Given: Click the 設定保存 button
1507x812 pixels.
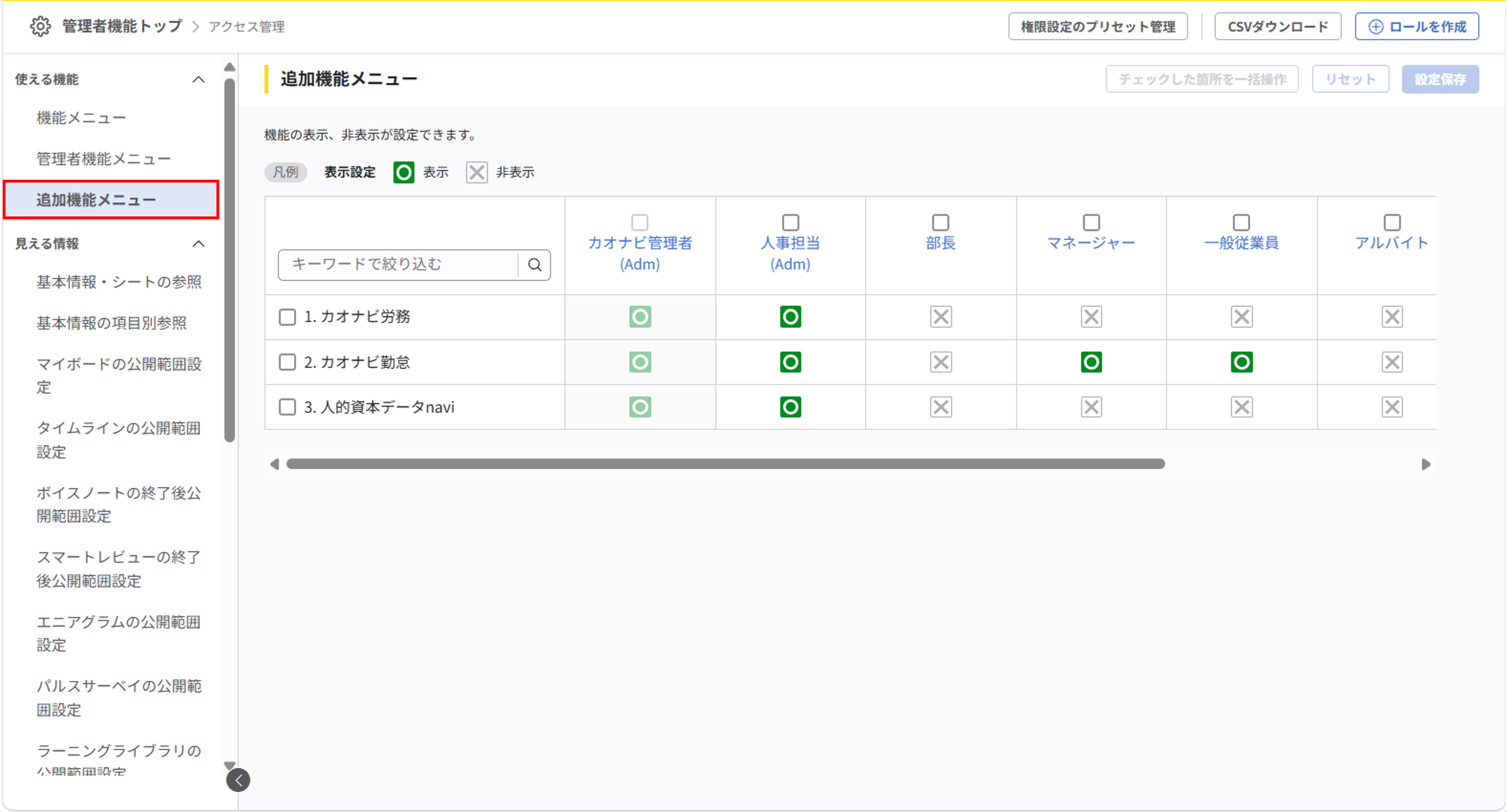Looking at the screenshot, I should (x=1440, y=79).
